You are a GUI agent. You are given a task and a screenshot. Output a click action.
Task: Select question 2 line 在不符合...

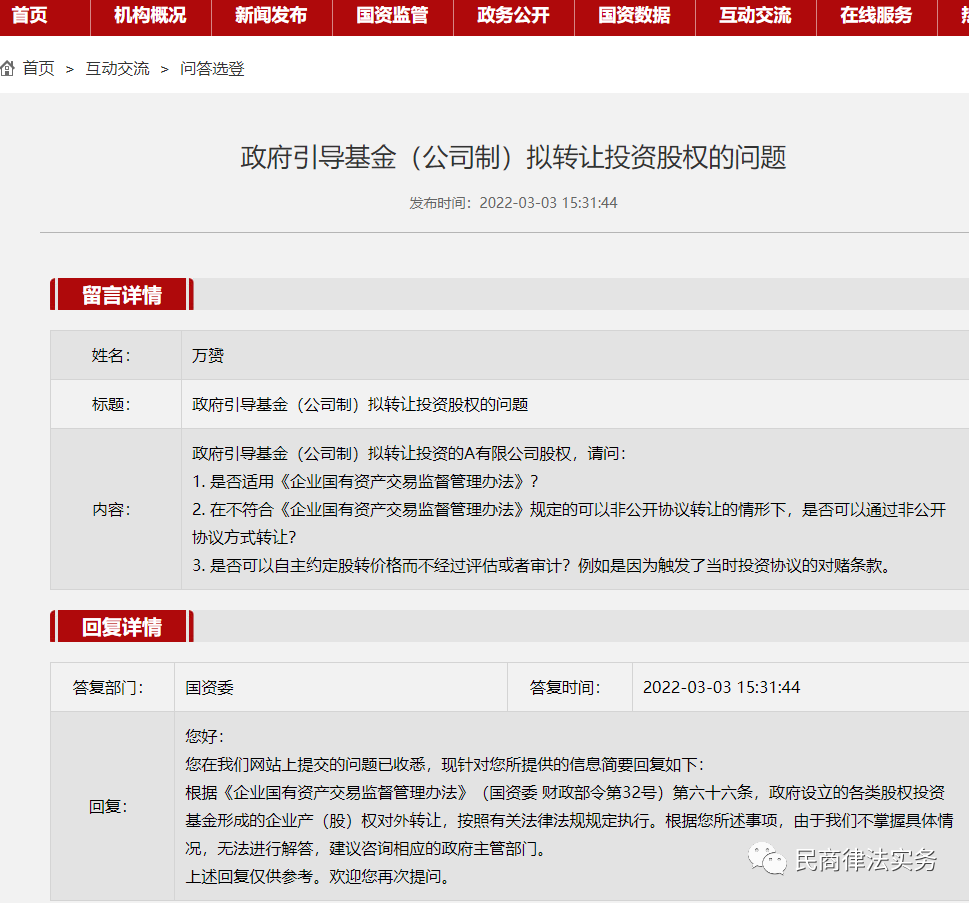tap(569, 509)
